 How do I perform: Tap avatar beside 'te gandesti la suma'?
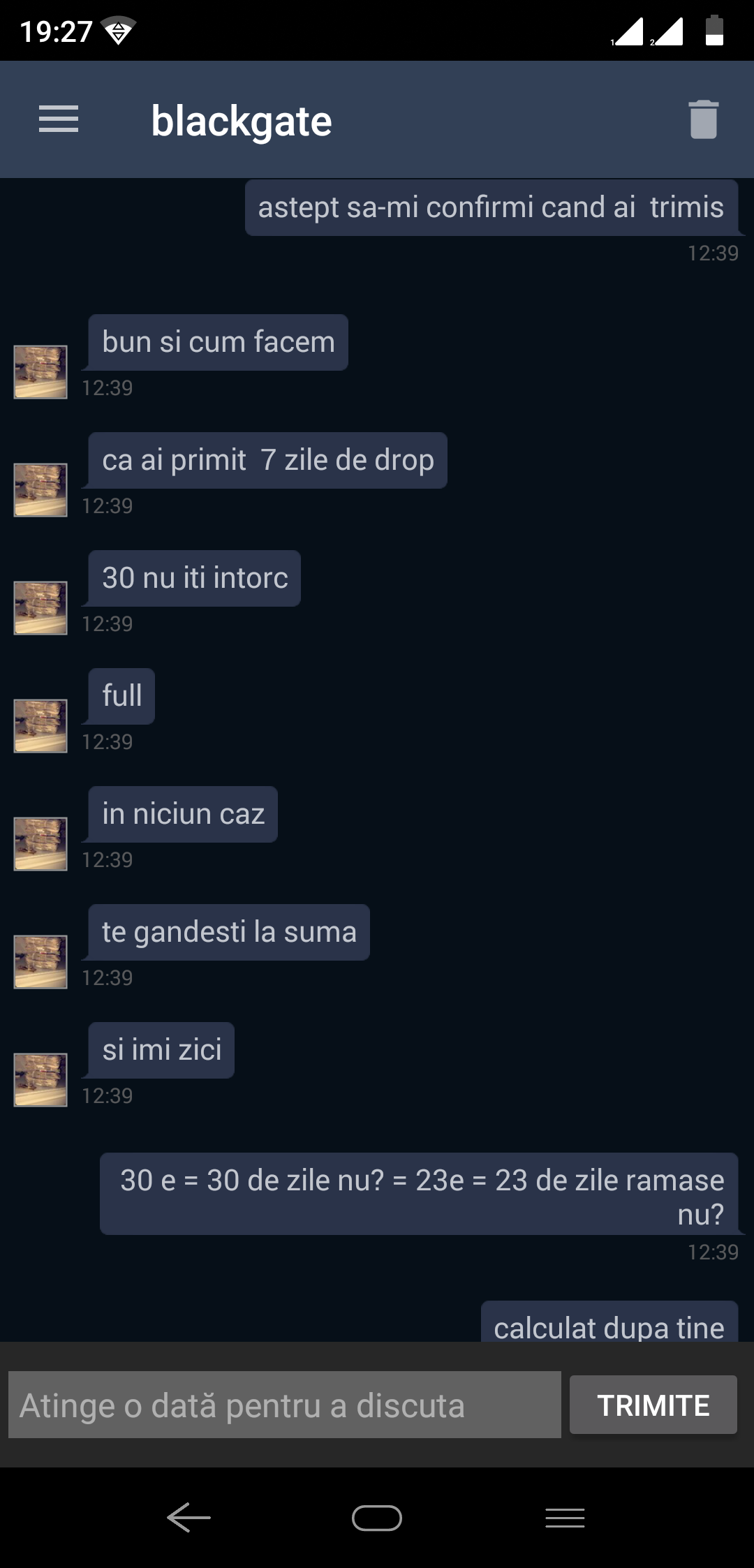pos(41,962)
